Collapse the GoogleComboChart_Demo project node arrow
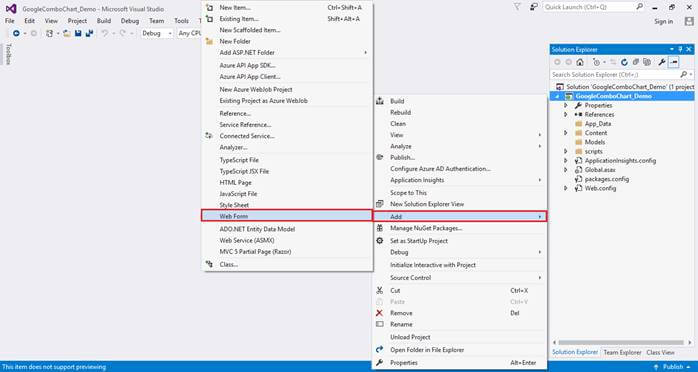Screen dimensions: 698x372 point(557,97)
